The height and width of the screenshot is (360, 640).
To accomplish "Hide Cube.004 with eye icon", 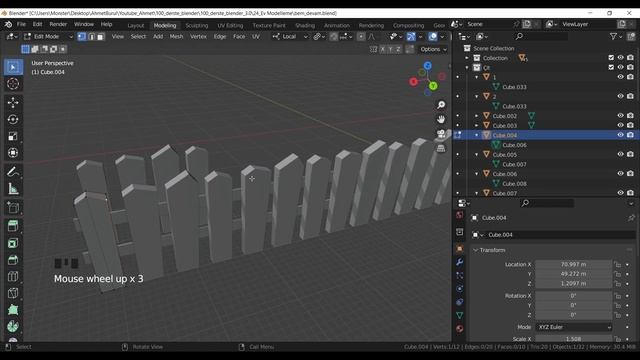I will [620, 135].
